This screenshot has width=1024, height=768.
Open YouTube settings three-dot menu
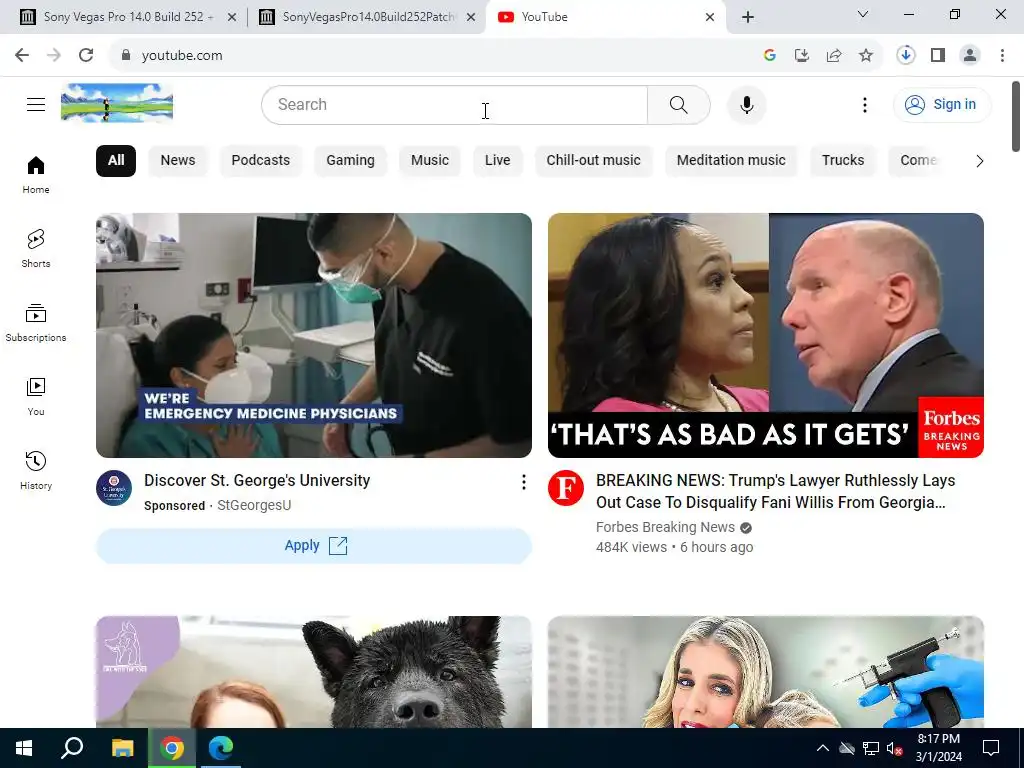pos(865,104)
